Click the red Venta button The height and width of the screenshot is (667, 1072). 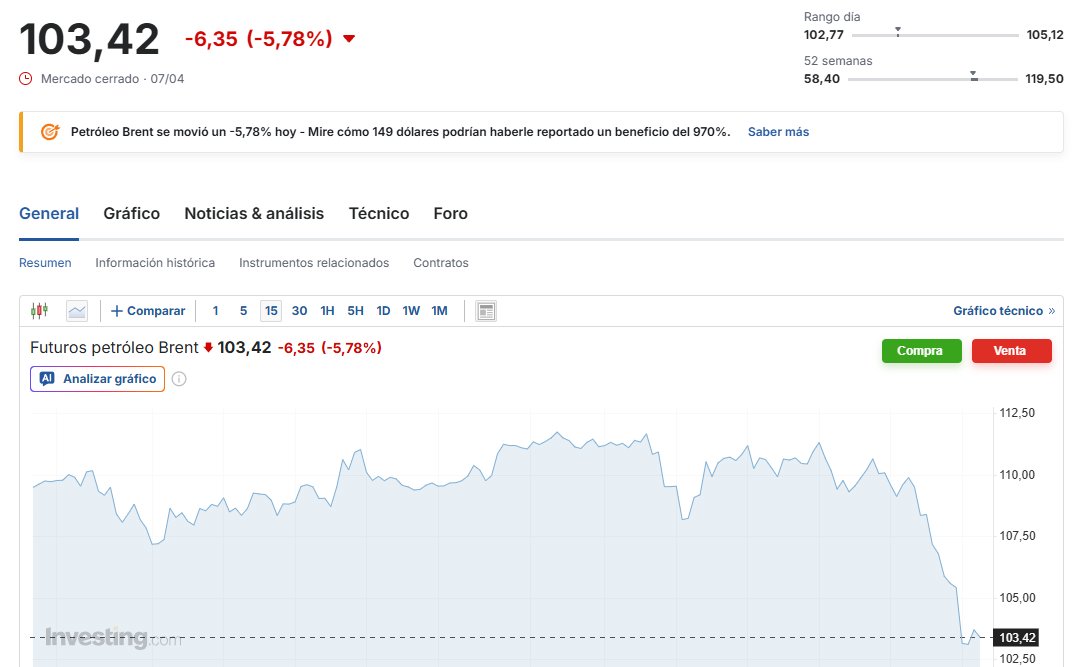click(1012, 351)
